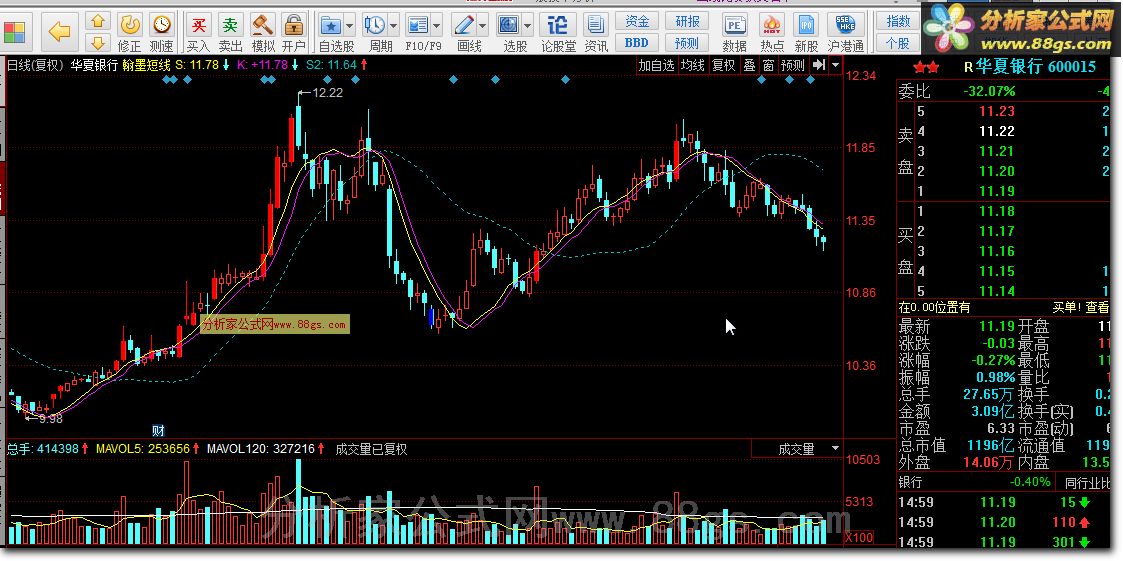1123x561 pixels.
Task: Click the MAVOL5: 253656 value
Action: tap(143, 449)
